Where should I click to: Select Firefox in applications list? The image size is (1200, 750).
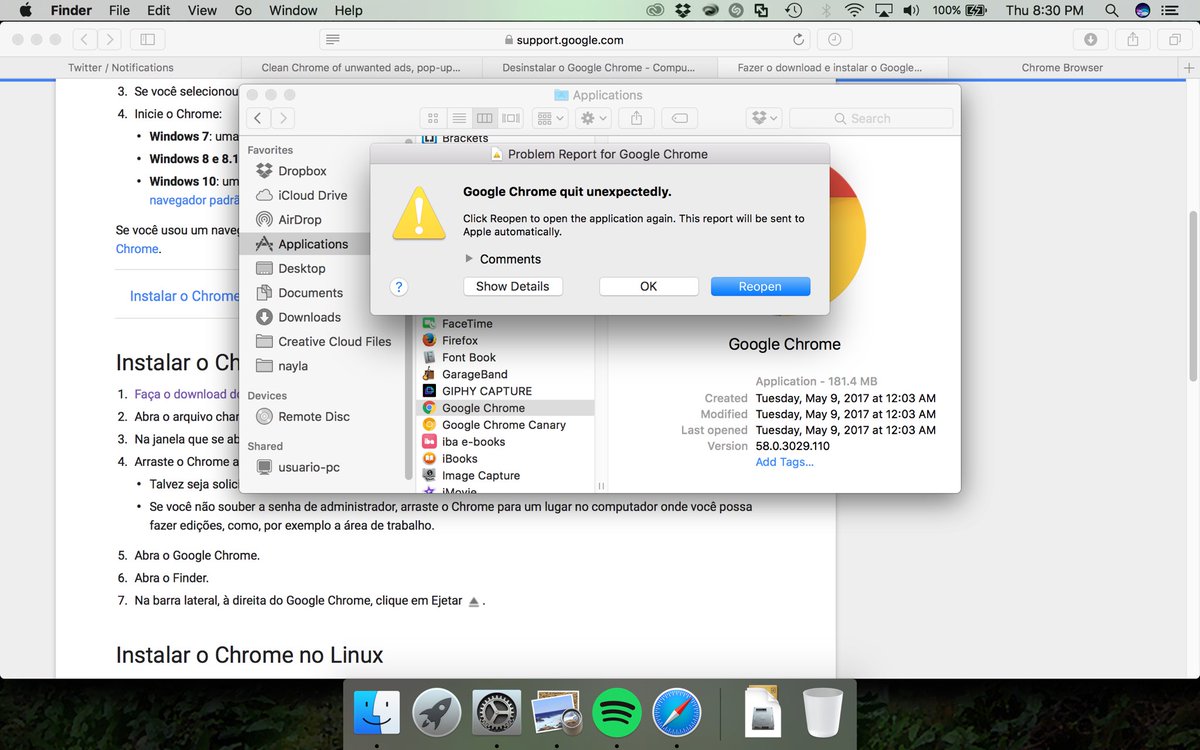460,341
